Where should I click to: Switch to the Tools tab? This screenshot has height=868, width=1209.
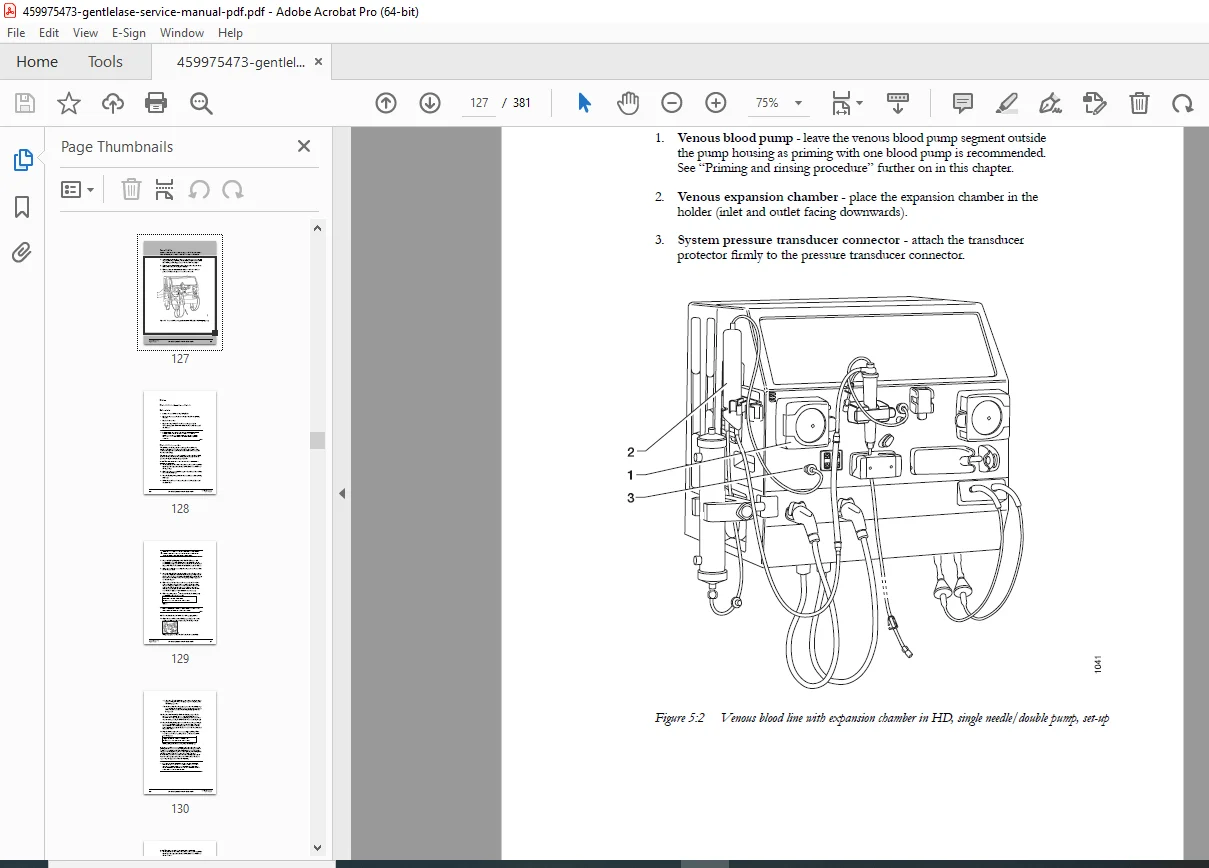coord(105,61)
